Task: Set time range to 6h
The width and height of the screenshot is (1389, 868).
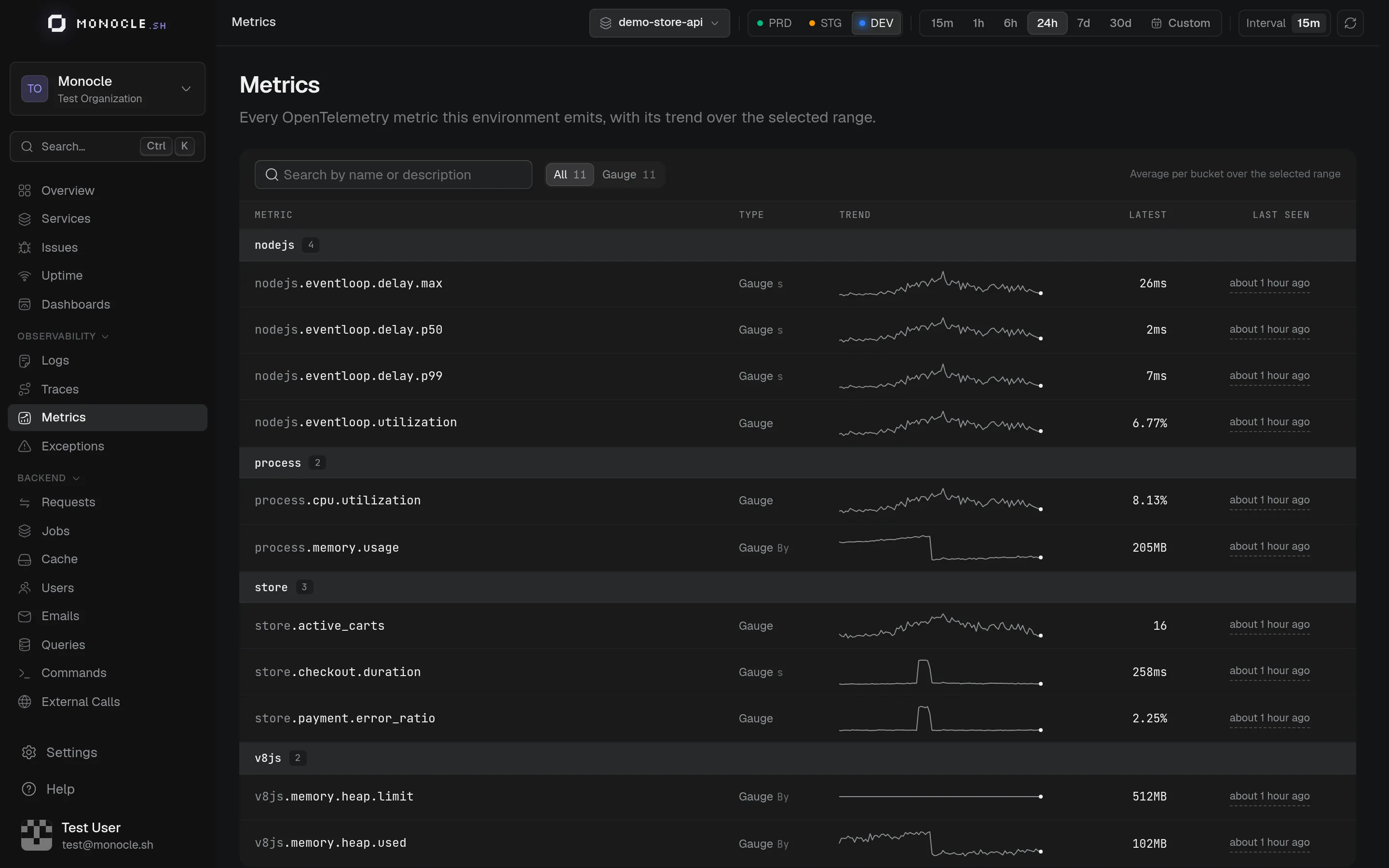Action: click(x=1010, y=23)
